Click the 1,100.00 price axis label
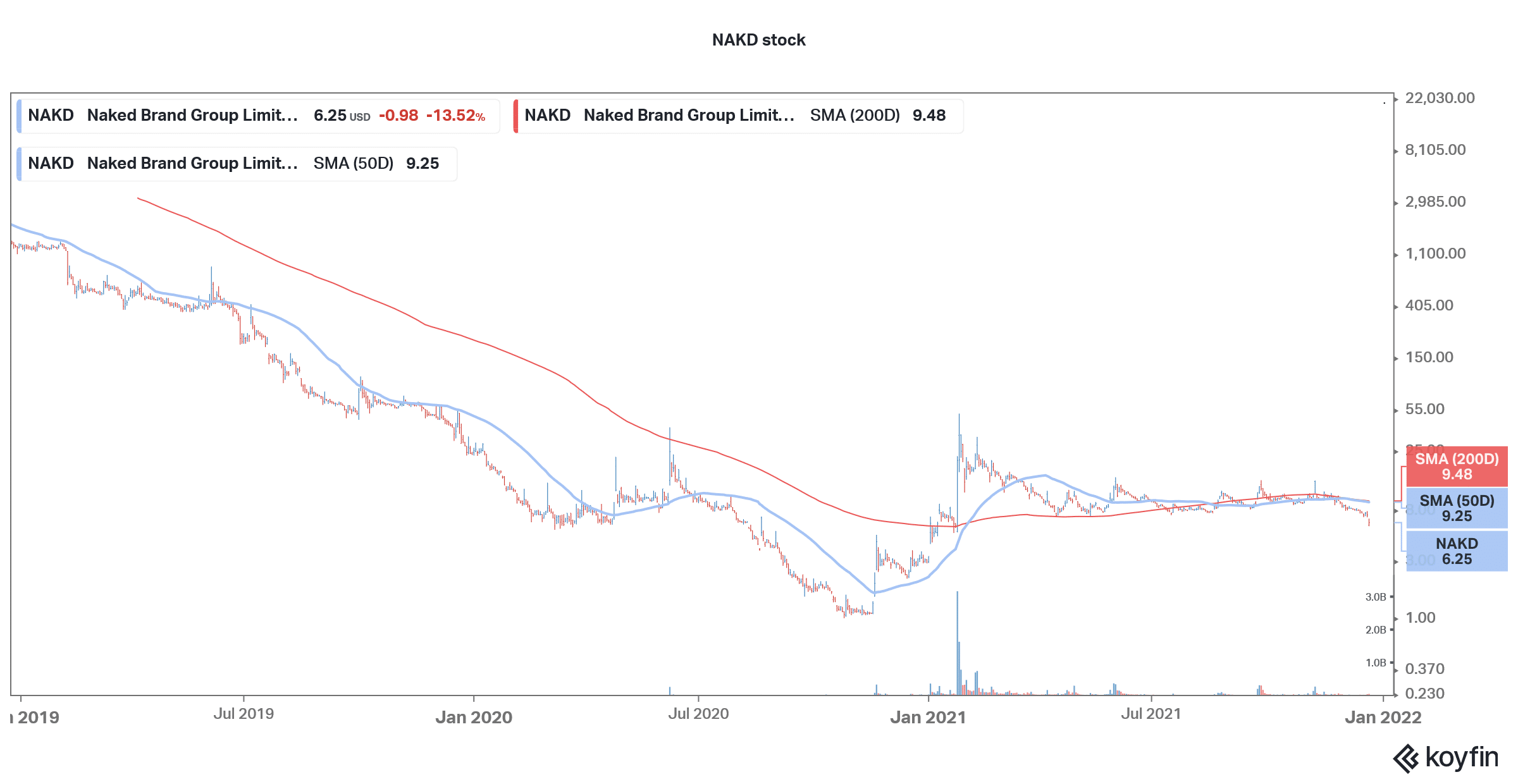1518x784 pixels. point(1435,254)
